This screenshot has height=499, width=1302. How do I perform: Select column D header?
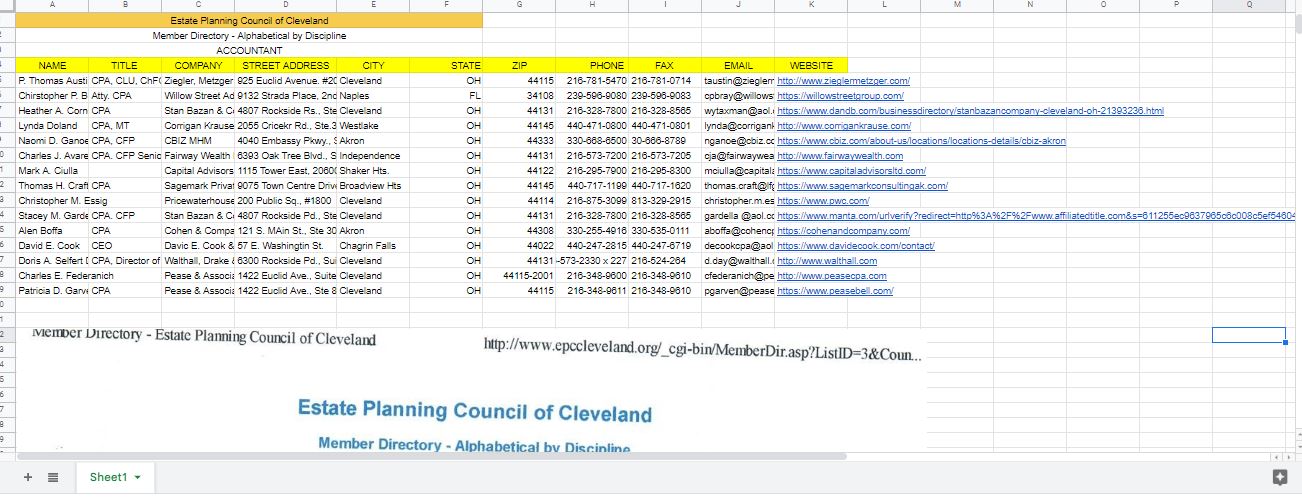click(x=286, y=5)
